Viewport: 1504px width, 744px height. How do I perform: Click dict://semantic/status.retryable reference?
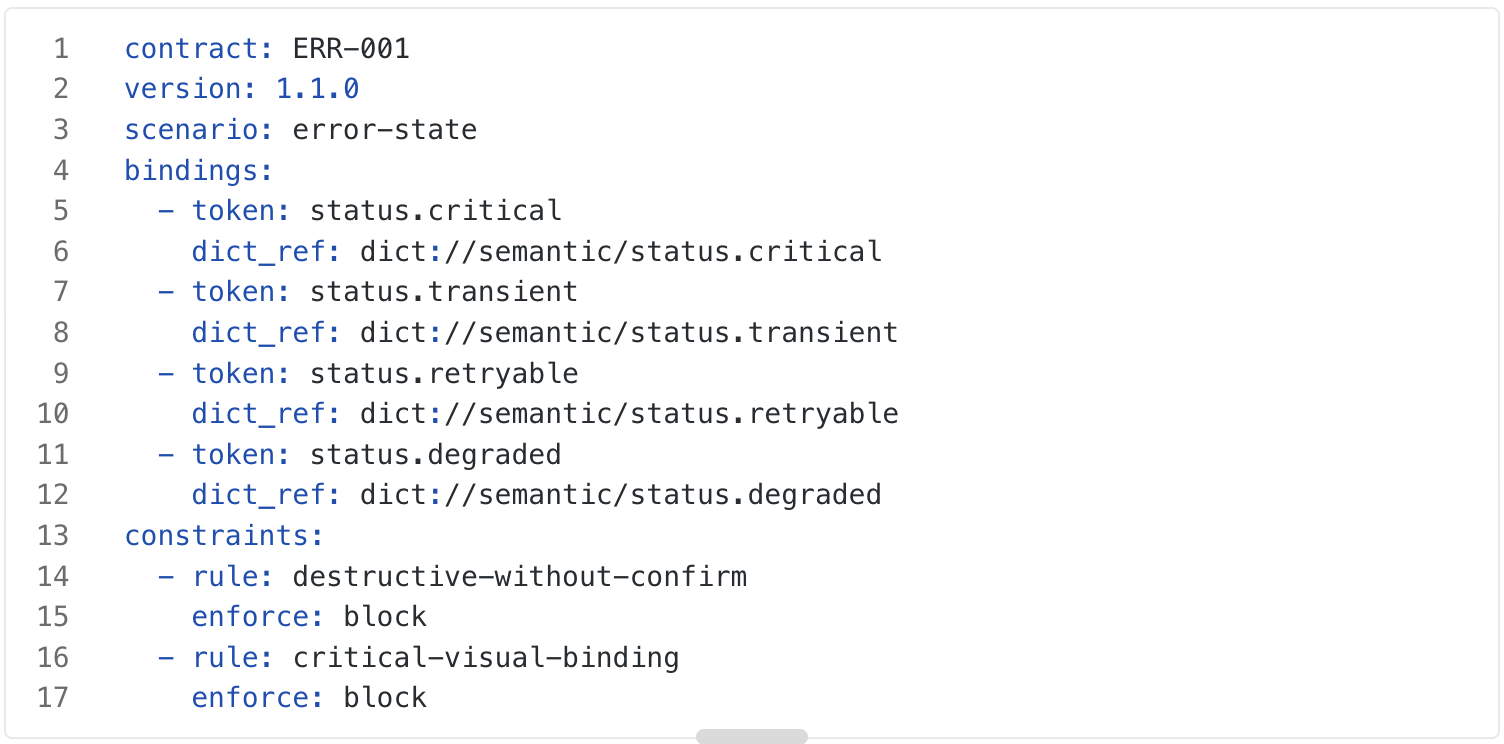tap(629, 413)
